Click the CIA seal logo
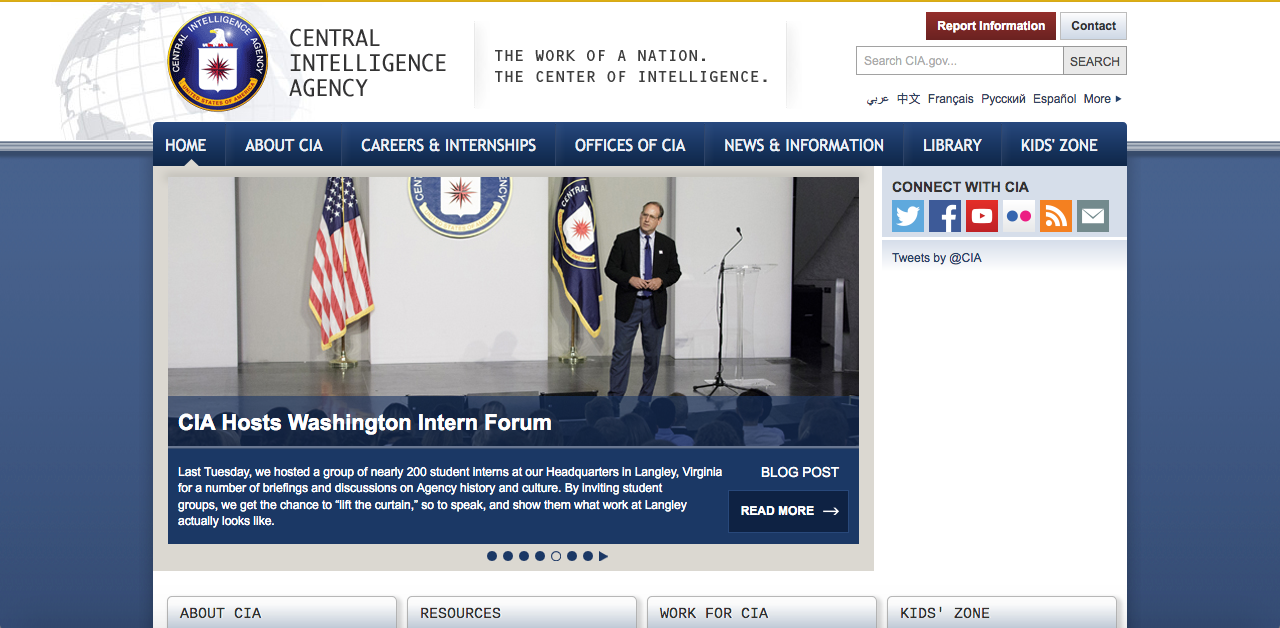The width and height of the screenshot is (1280, 628). tap(217, 62)
